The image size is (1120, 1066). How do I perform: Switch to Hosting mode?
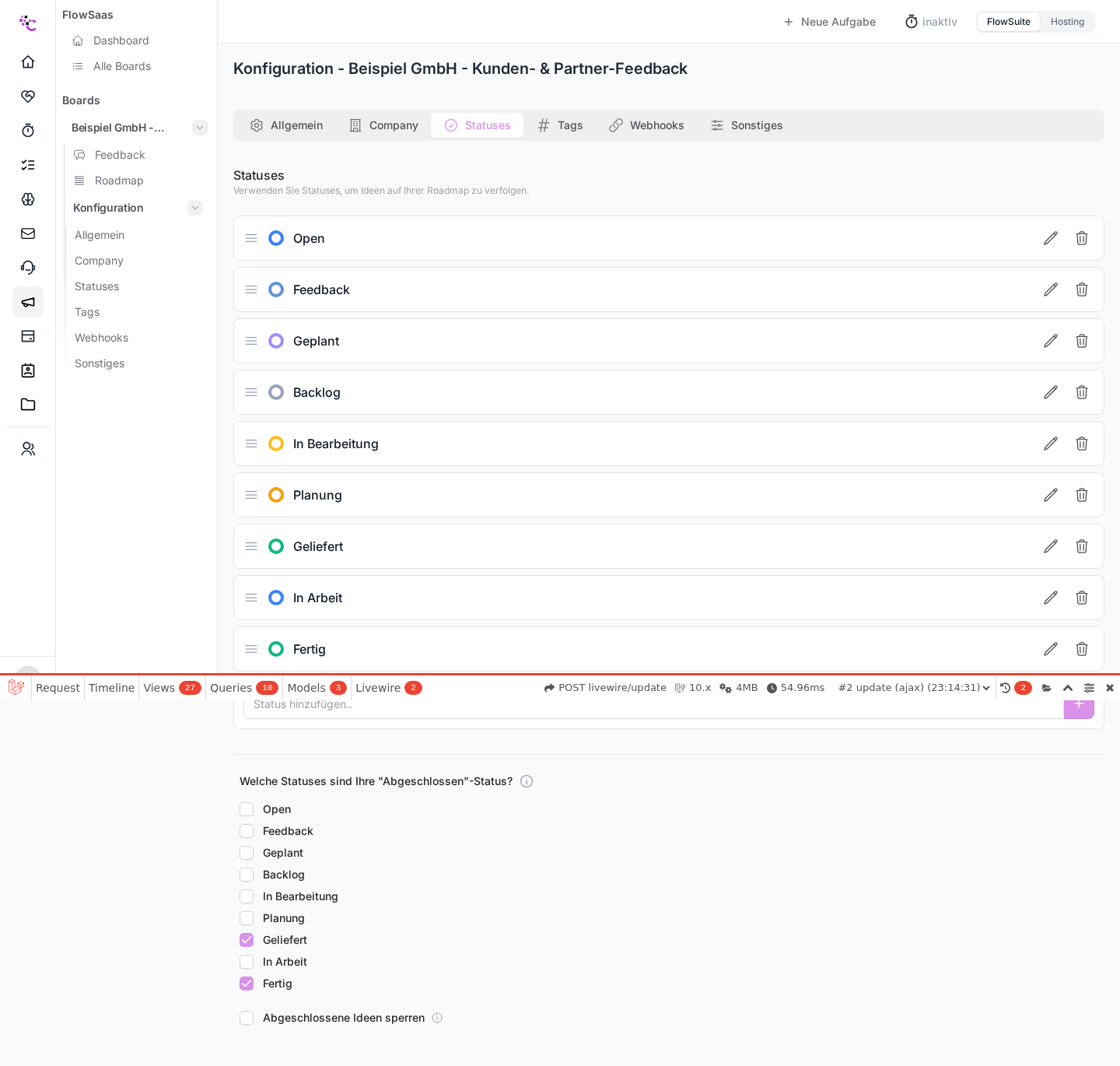click(1067, 22)
